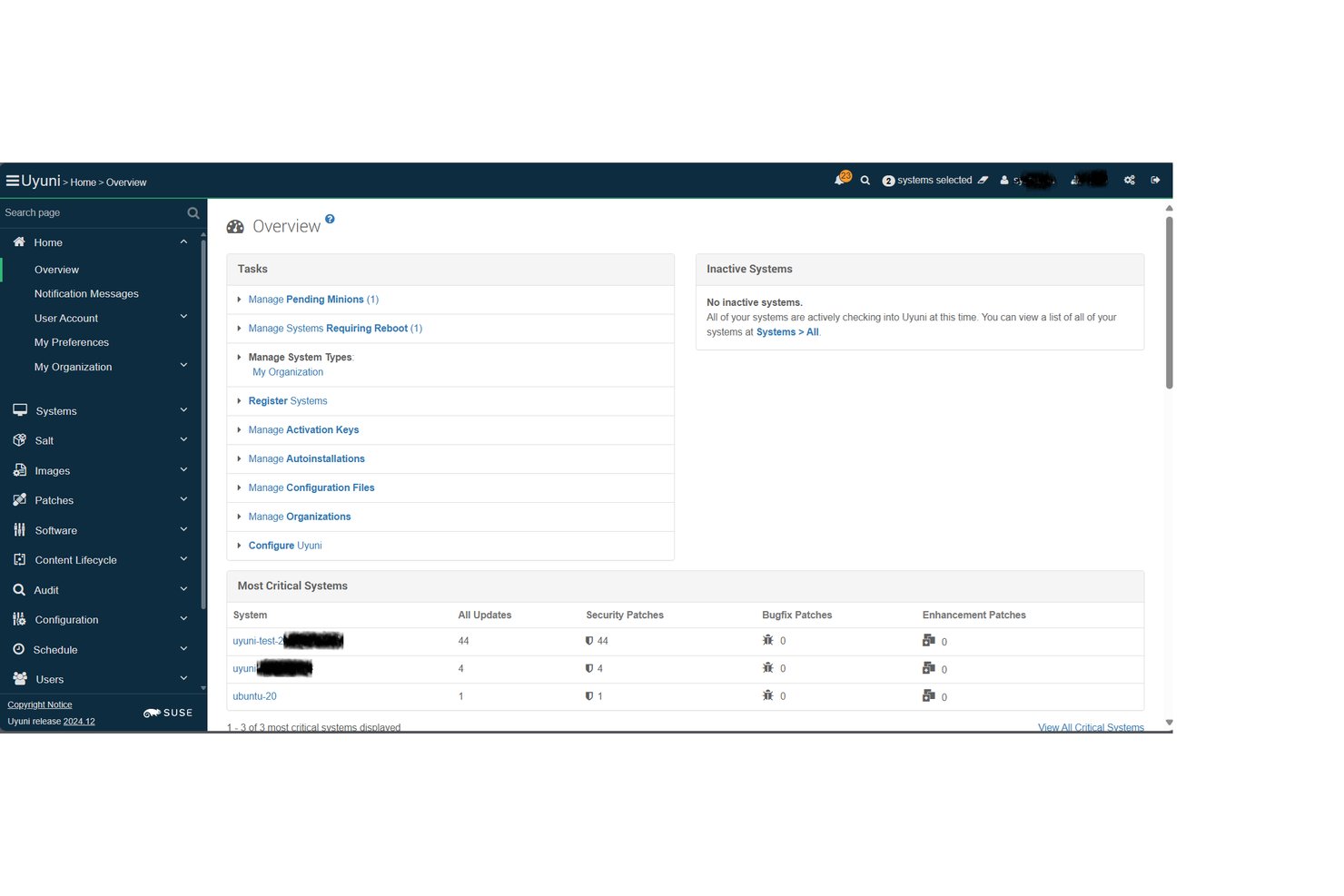The image size is (1344, 896).
Task: Open the search magnifier in the top bar
Action: 865,181
